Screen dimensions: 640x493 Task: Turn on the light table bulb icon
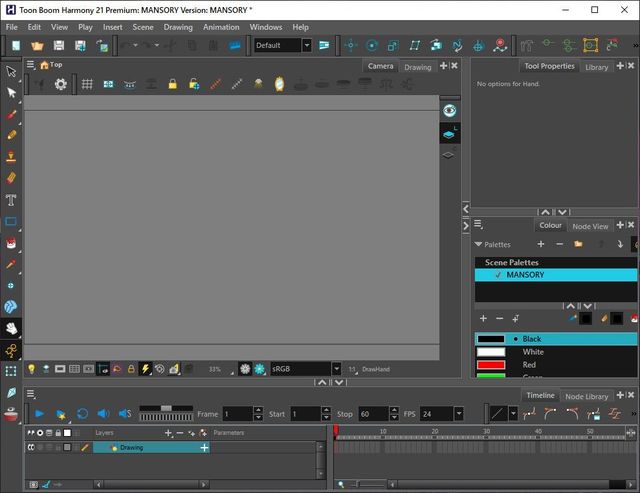click(31, 369)
